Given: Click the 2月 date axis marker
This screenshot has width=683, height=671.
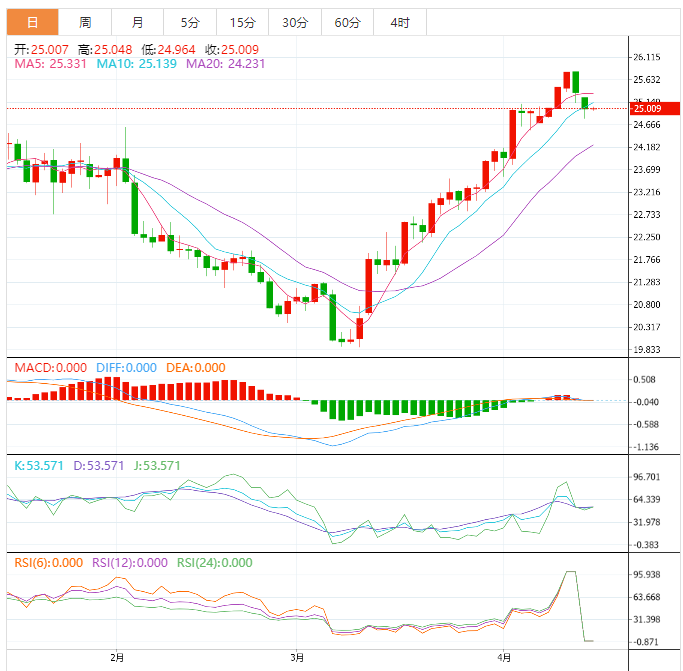Looking at the screenshot, I should point(117,657).
